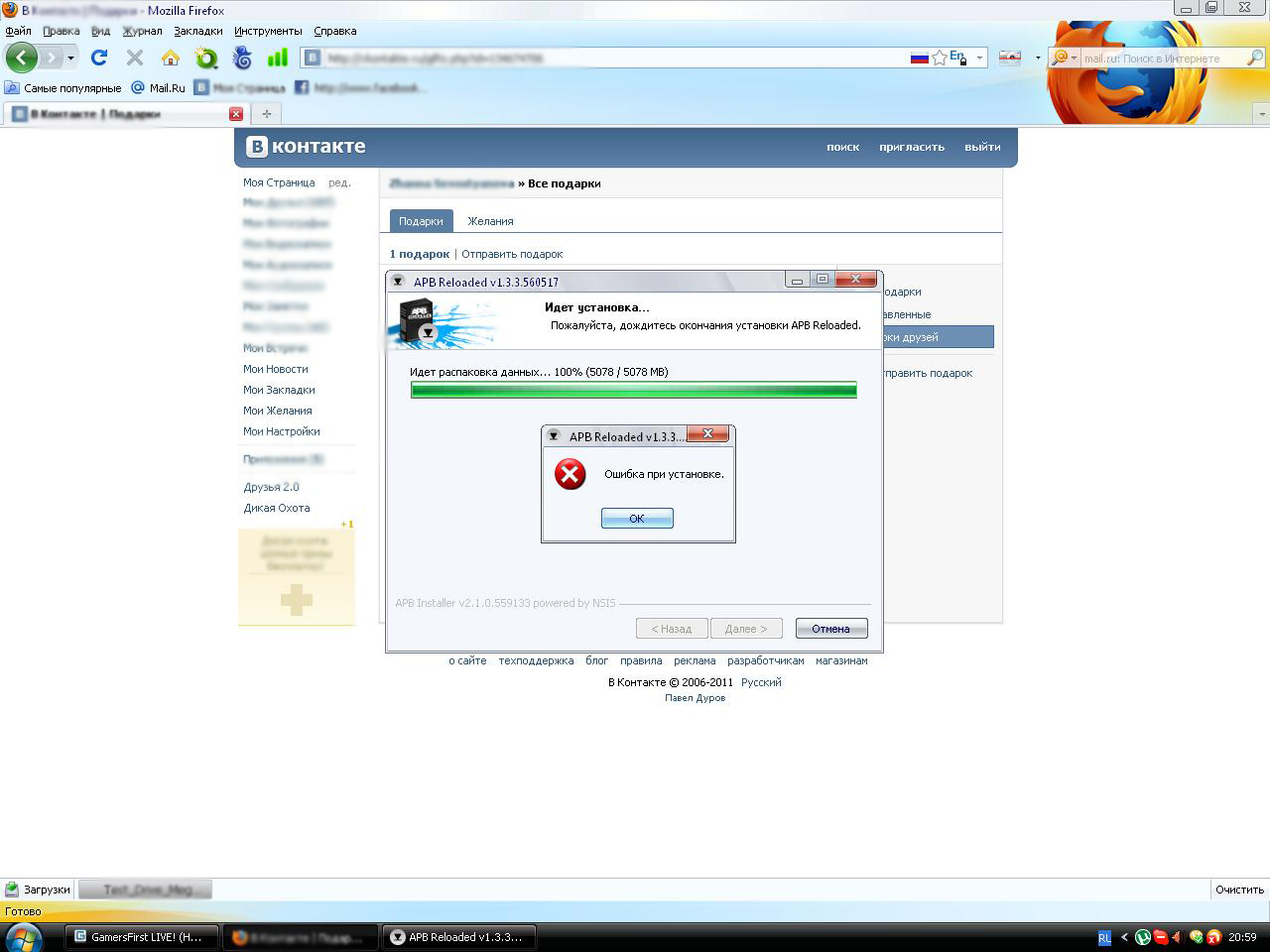This screenshot has height=952, width=1270.
Task: Click the stop loading X icon
Action: [x=135, y=58]
